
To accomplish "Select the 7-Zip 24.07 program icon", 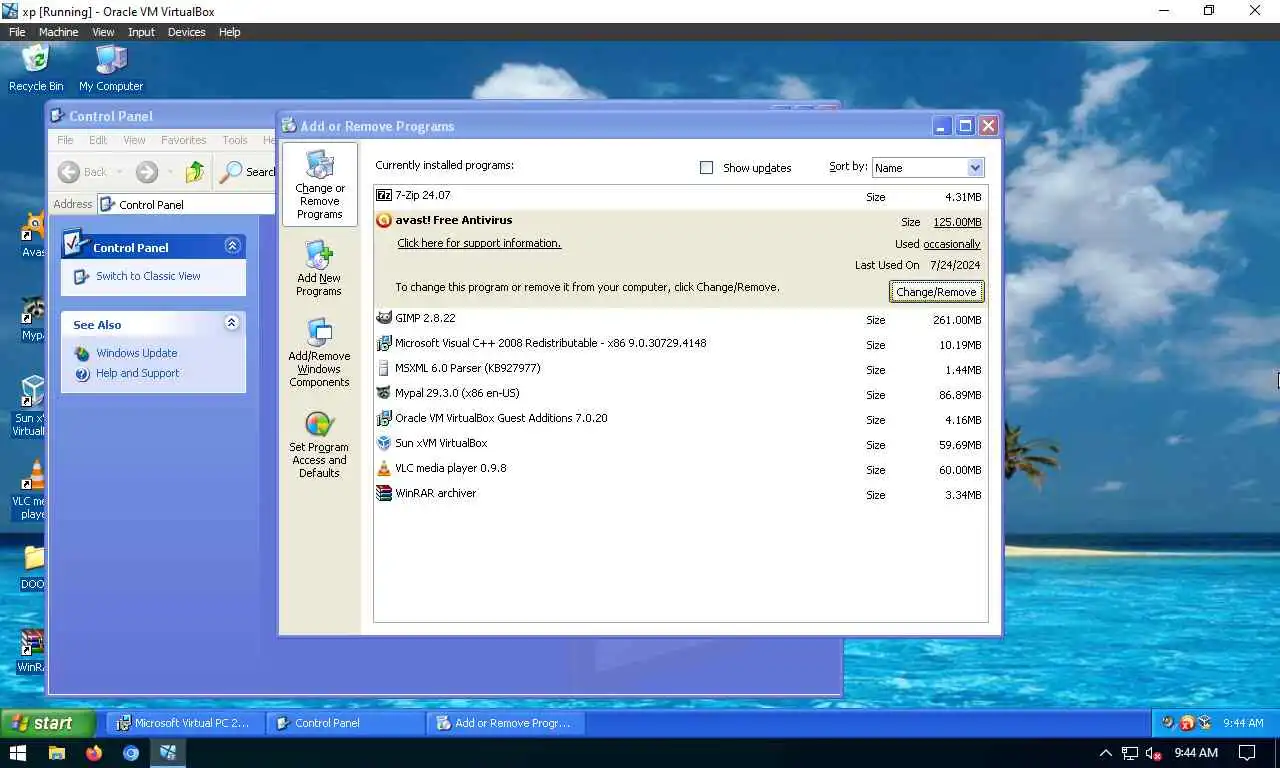I will click(384, 196).
